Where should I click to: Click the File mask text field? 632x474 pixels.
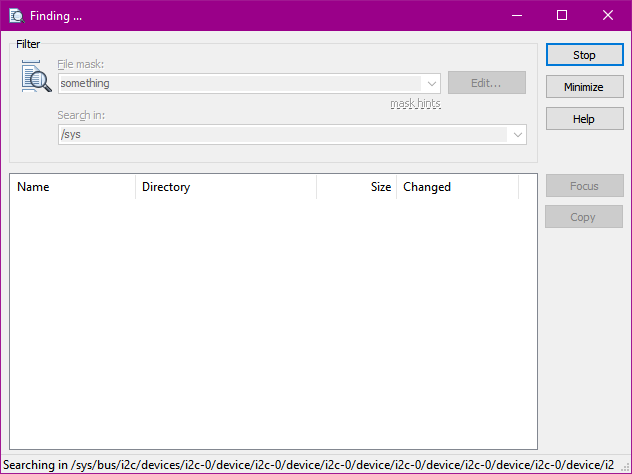click(x=240, y=84)
